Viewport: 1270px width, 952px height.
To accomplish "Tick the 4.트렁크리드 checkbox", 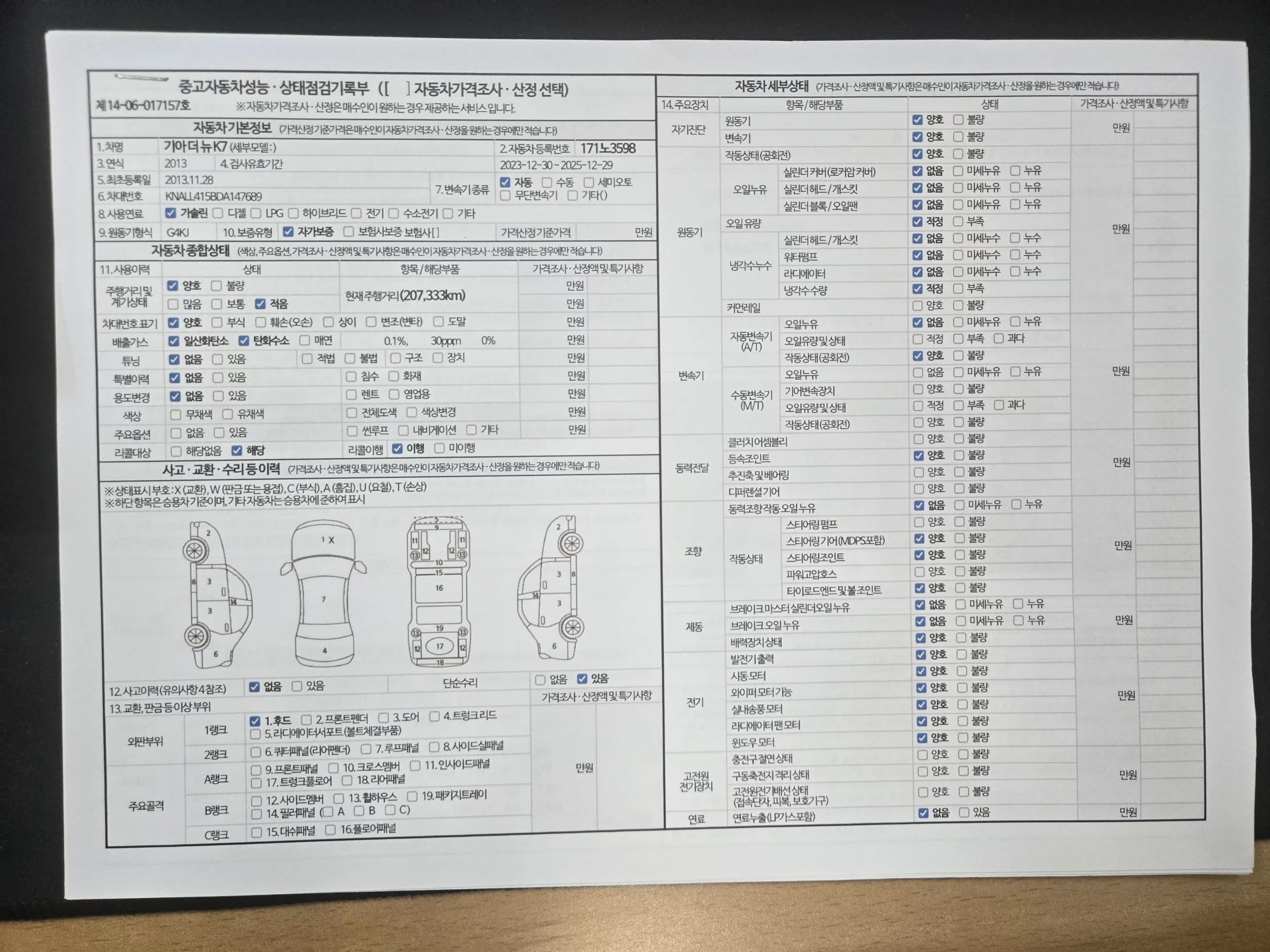I will pyautogui.click(x=434, y=716).
